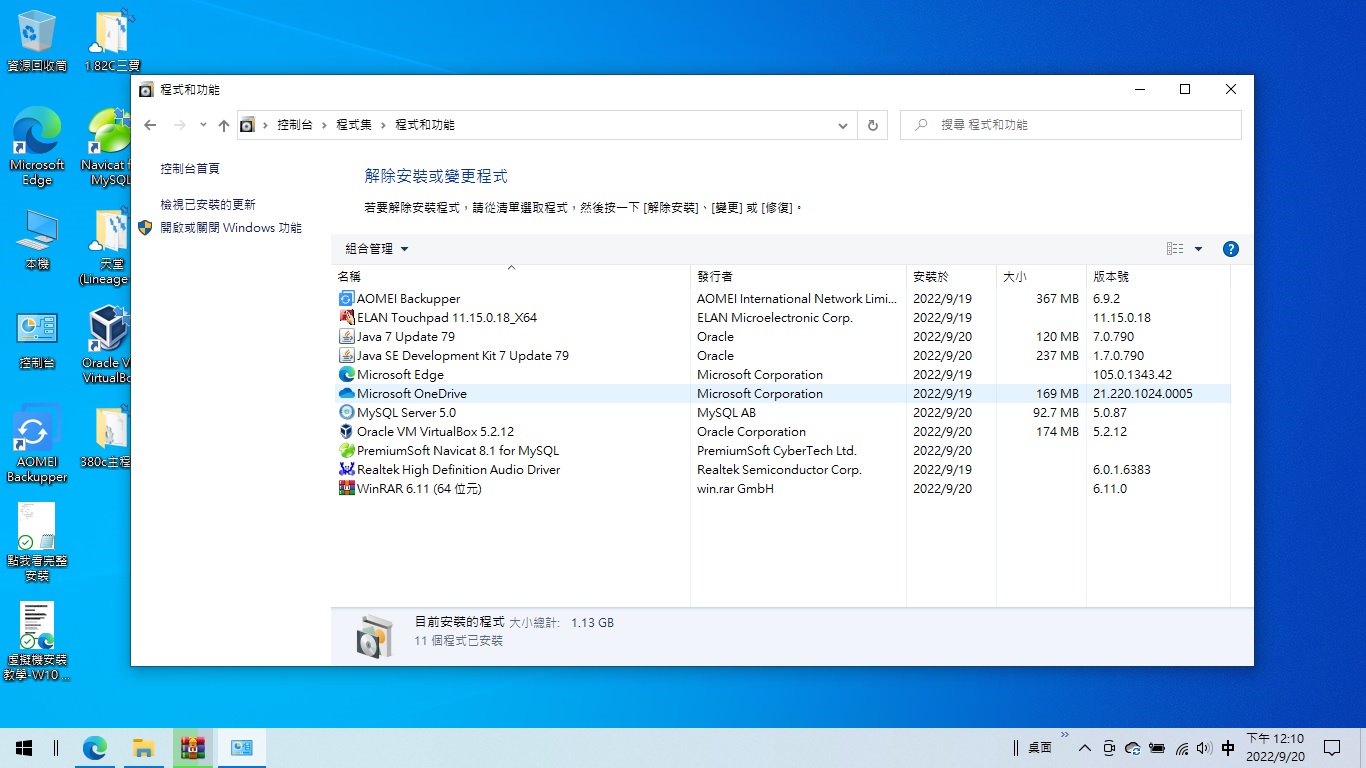1366x768 pixels.
Task: Click the Edge icon in the taskbar
Action: pos(95,747)
